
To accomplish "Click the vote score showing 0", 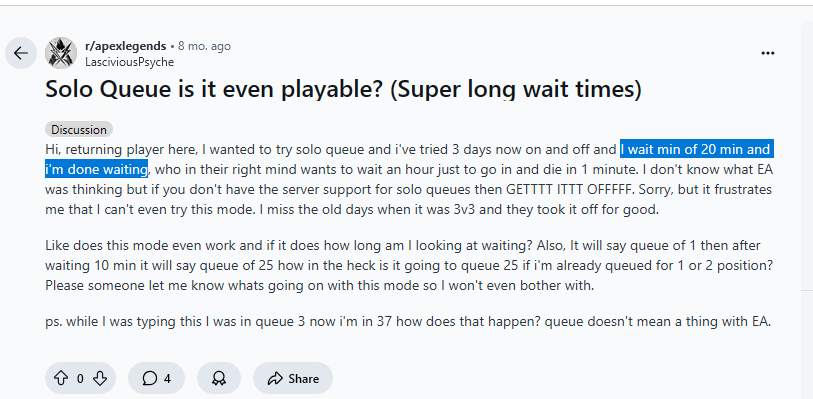I will (x=80, y=379).
